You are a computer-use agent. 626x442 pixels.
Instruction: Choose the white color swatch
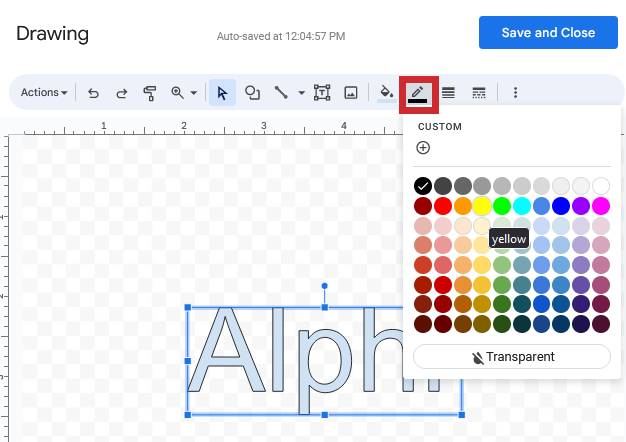601,186
